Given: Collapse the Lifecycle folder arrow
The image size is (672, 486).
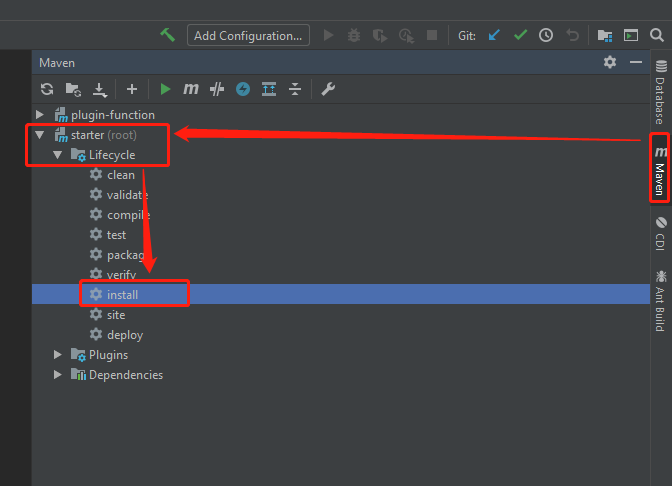Looking at the screenshot, I should [58, 155].
